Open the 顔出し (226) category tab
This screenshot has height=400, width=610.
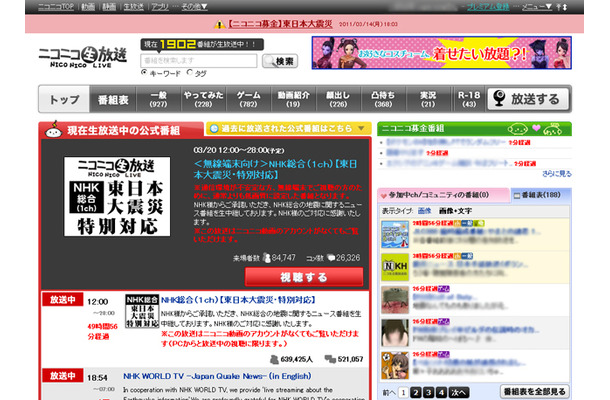pyautogui.click(x=338, y=99)
